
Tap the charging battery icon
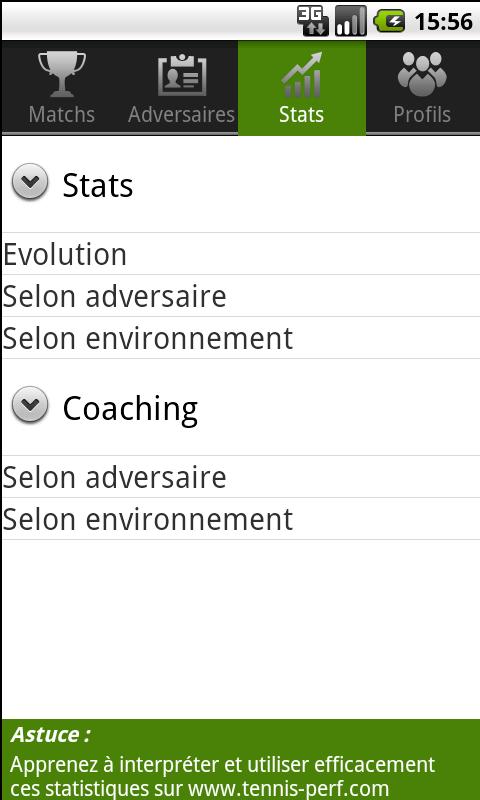(x=389, y=21)
